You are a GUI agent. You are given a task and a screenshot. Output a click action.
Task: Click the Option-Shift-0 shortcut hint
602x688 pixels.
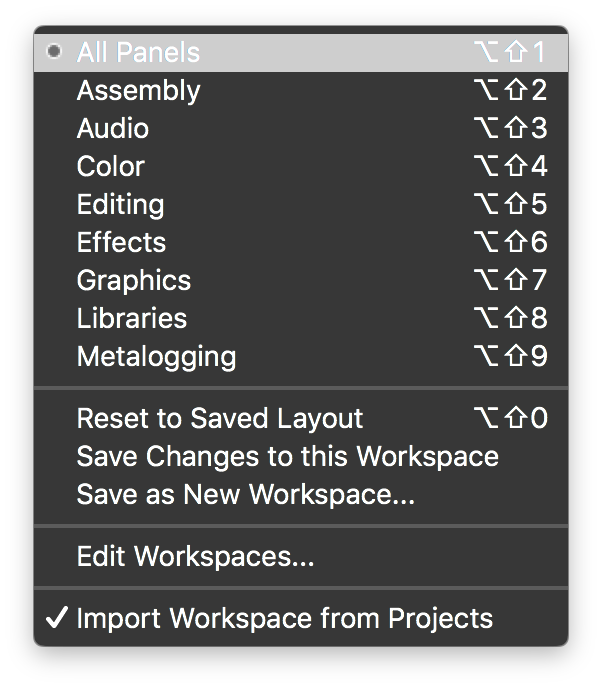[510, 419]
